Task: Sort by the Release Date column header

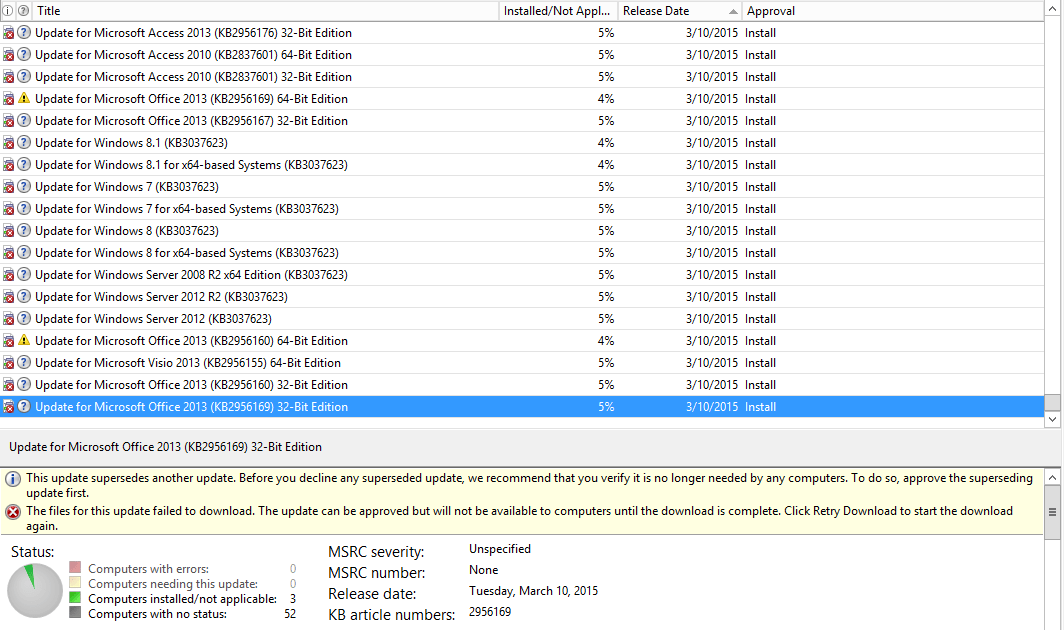Action: point(679,11)
